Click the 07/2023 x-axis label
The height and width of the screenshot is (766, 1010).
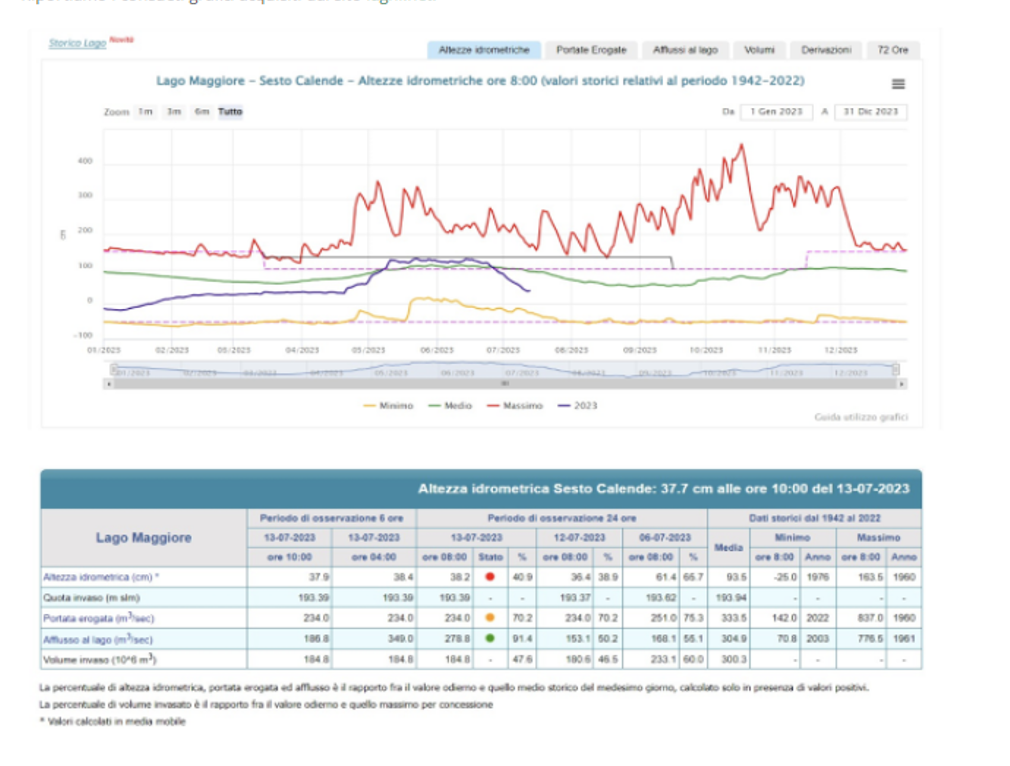tap(503, 350)
